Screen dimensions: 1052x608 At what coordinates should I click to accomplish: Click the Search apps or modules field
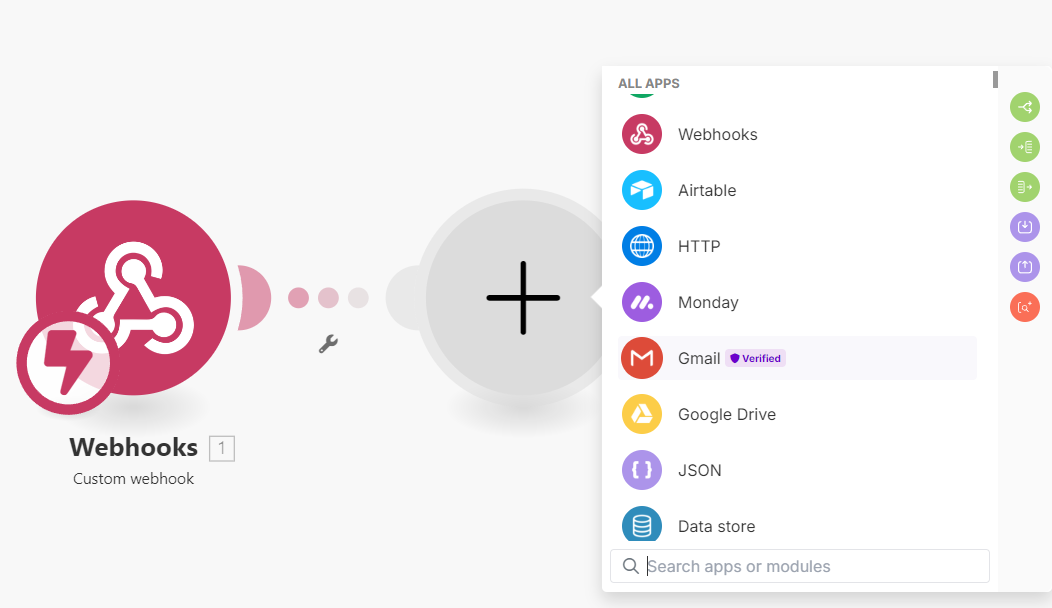pos(800,566)
